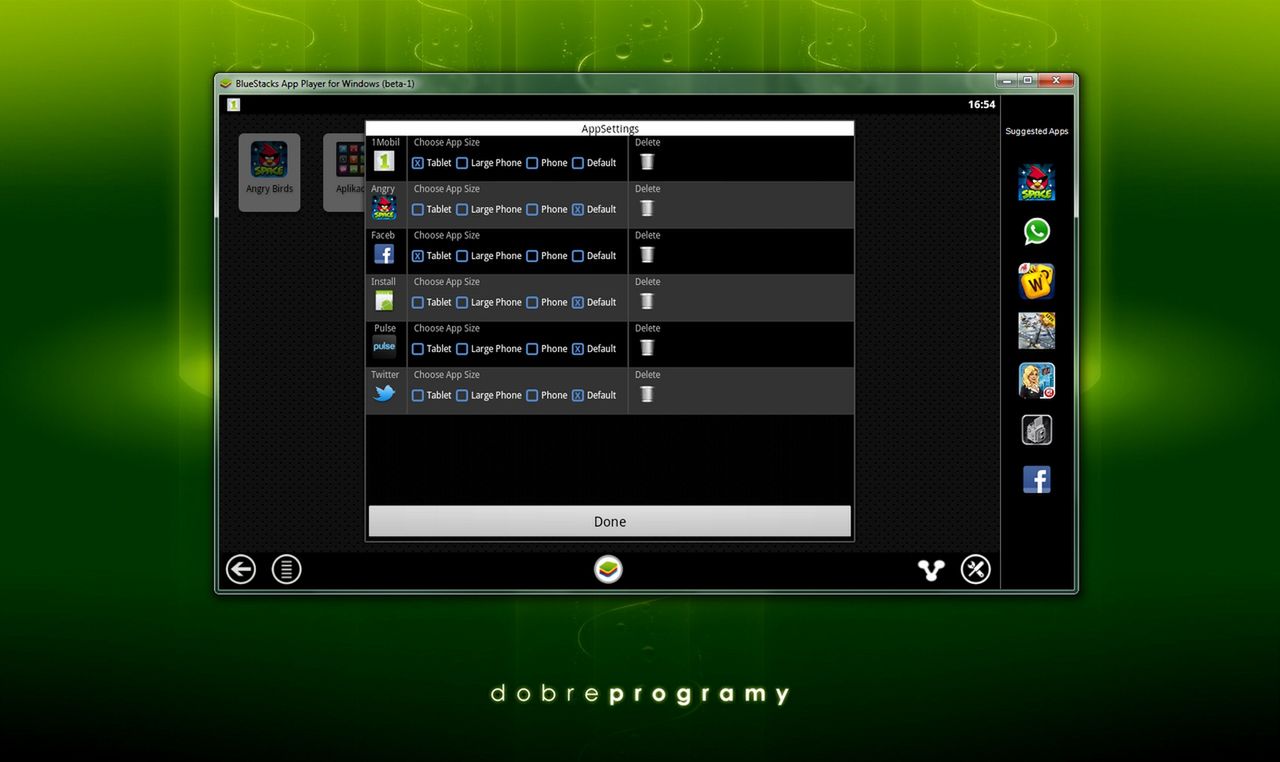The height and width of the screenshot is (762, 1280).
Task: Click the Twitter app name label
Action: point(385,375)
